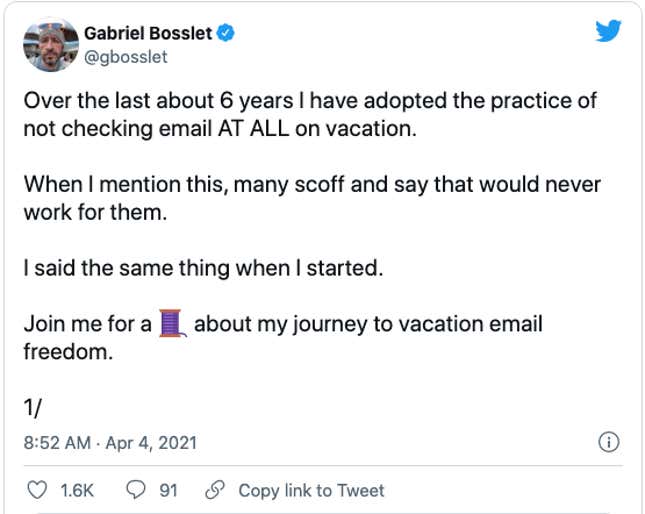This screenshot has width=645, height=514.
Task: Click the Apr 4, 2021 date
Action: 151,443
